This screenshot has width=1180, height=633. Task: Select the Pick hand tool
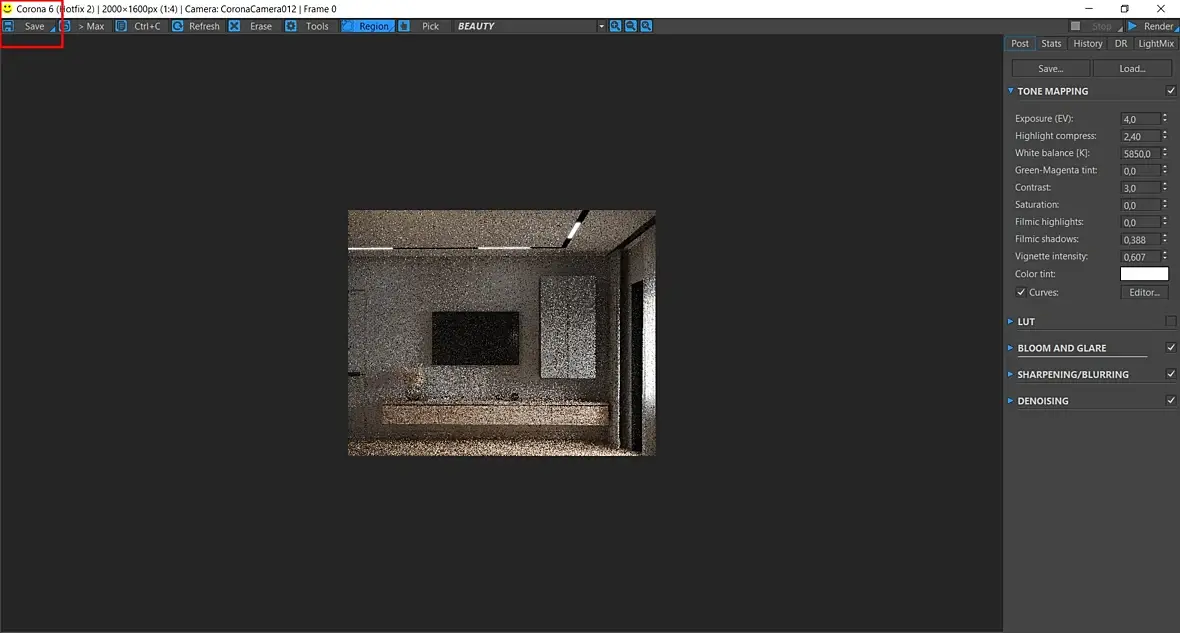pos(404,26)
